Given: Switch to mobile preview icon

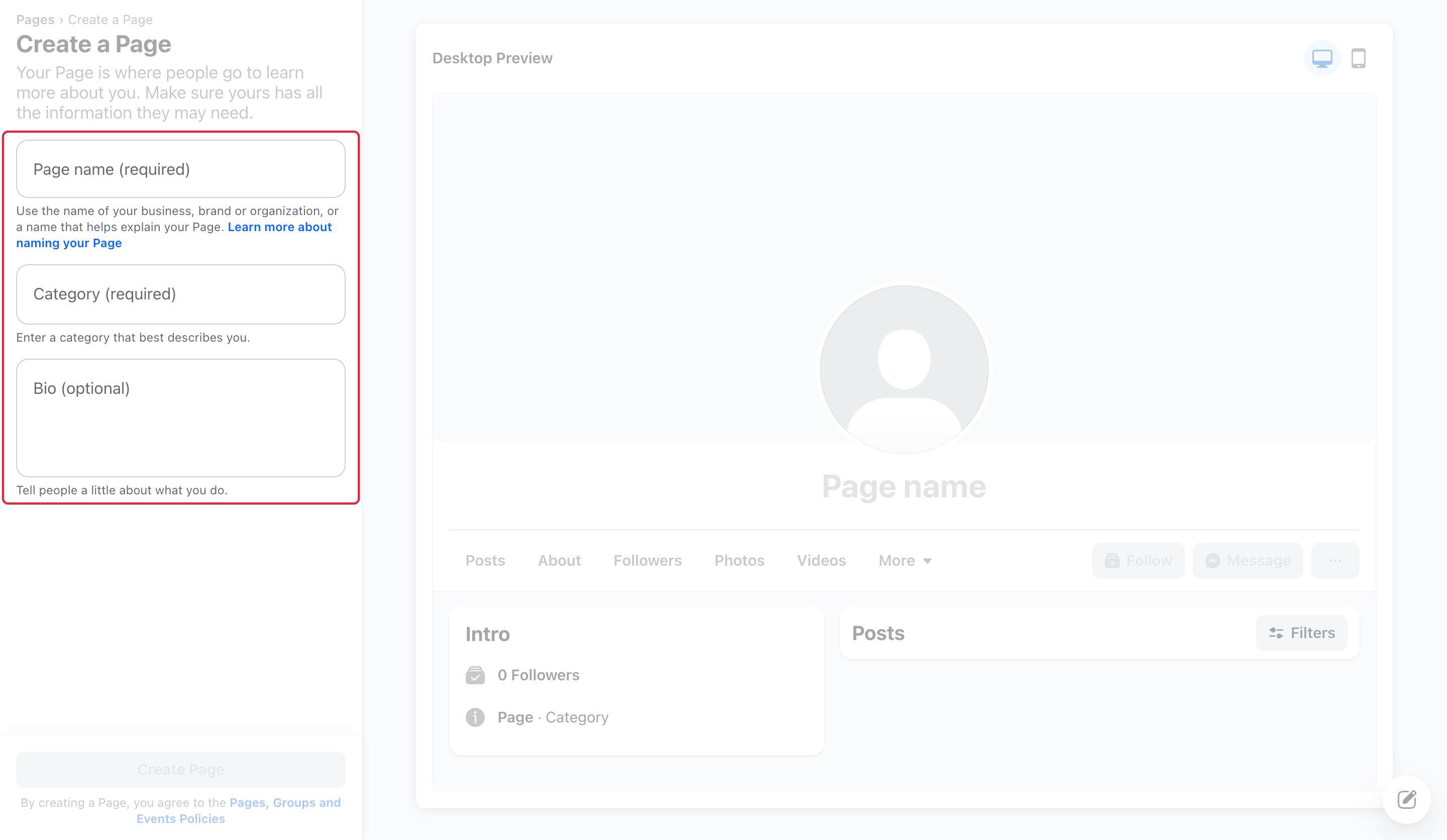Looking at the screenshot, I should click(x=1358, y=58).
